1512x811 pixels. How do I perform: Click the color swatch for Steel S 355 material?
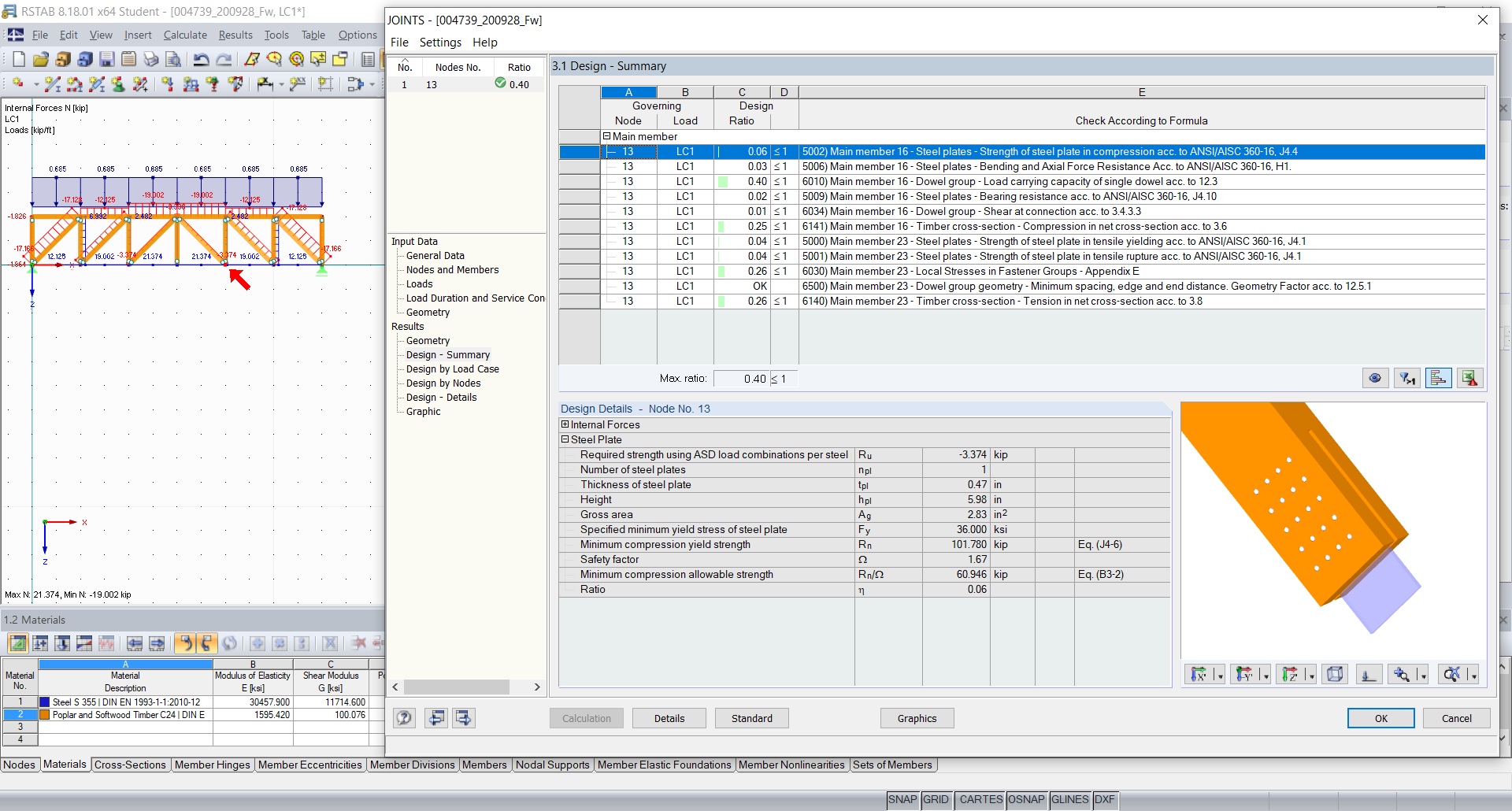click(43, 702)
